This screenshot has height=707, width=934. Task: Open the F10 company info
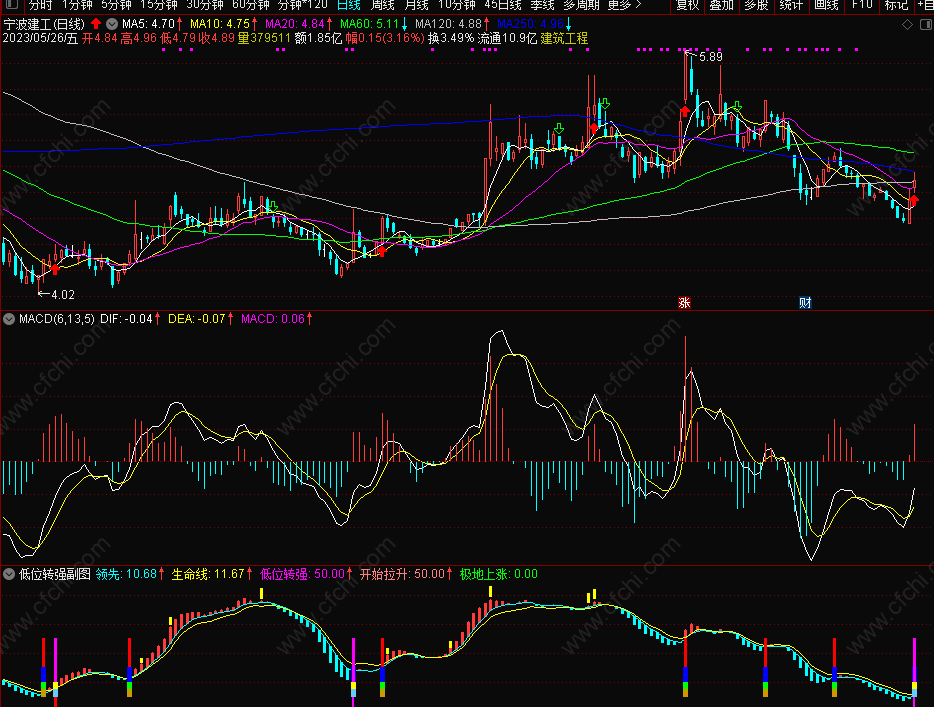[x=862, y=5]
